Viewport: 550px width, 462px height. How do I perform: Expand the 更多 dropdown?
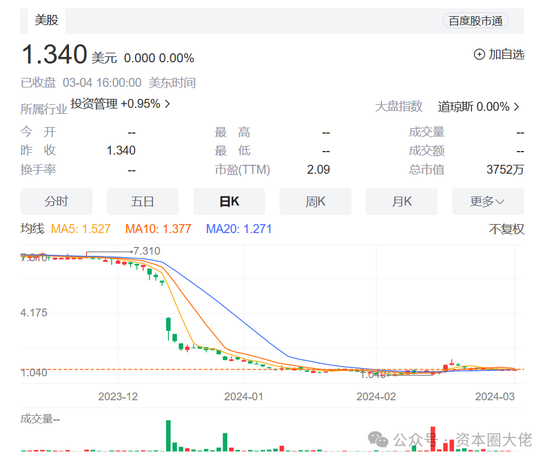488,201
